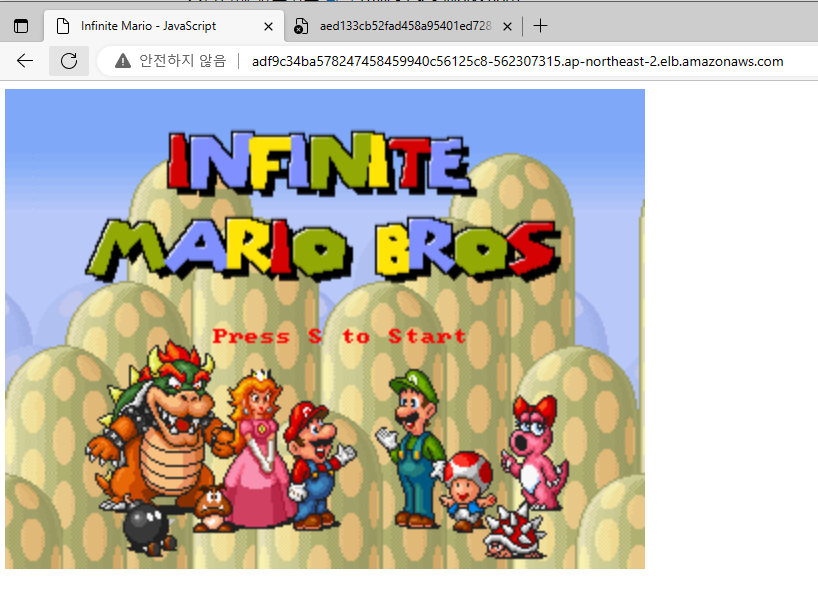818x598 pixels.
Task: Click the Infinite Mario Bros game canvas title
Action: 322,206
